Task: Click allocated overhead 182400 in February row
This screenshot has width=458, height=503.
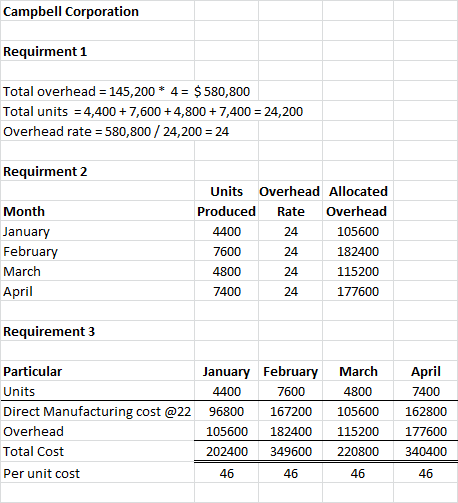Action: point(358,252)
